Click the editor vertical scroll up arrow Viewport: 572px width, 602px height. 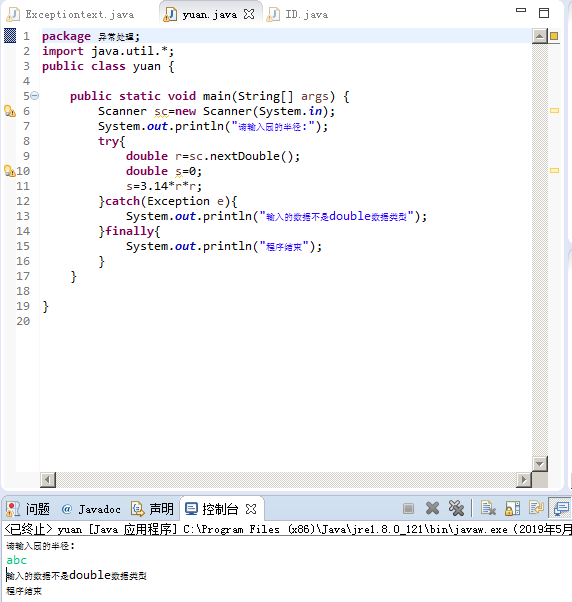540,36
